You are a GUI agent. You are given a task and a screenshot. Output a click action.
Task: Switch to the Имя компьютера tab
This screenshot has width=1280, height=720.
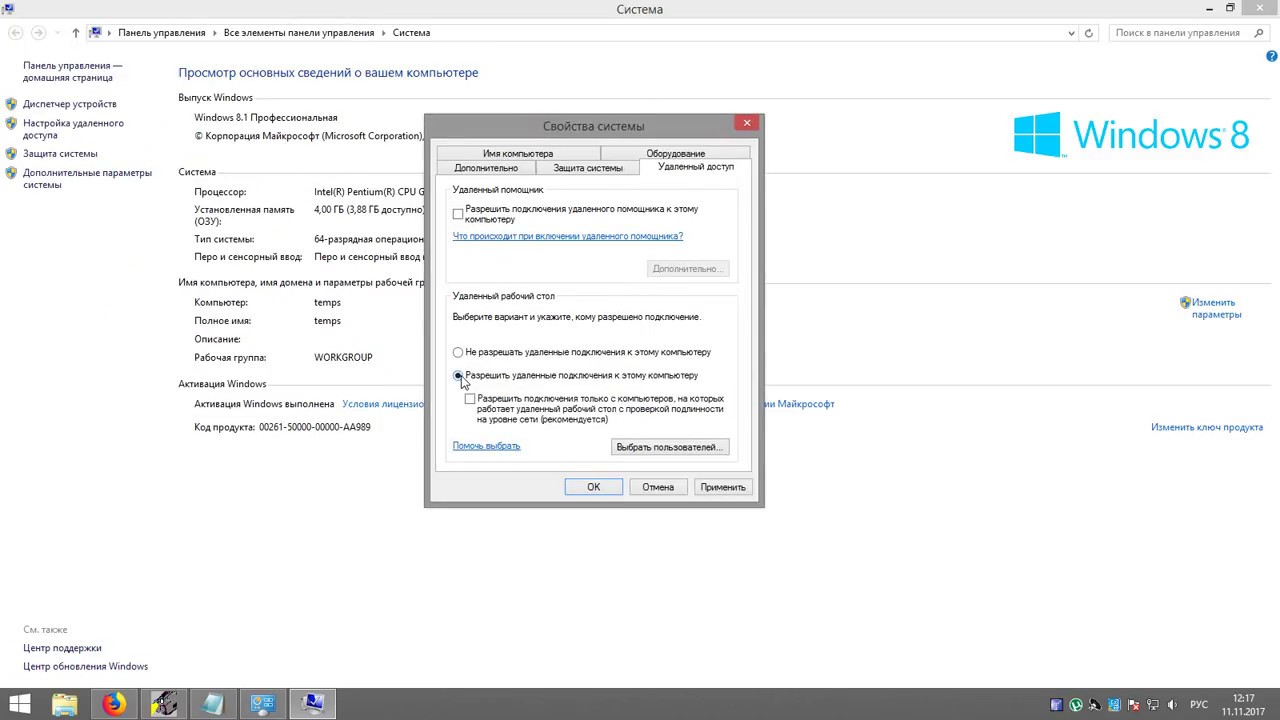[x=518, y=154]
